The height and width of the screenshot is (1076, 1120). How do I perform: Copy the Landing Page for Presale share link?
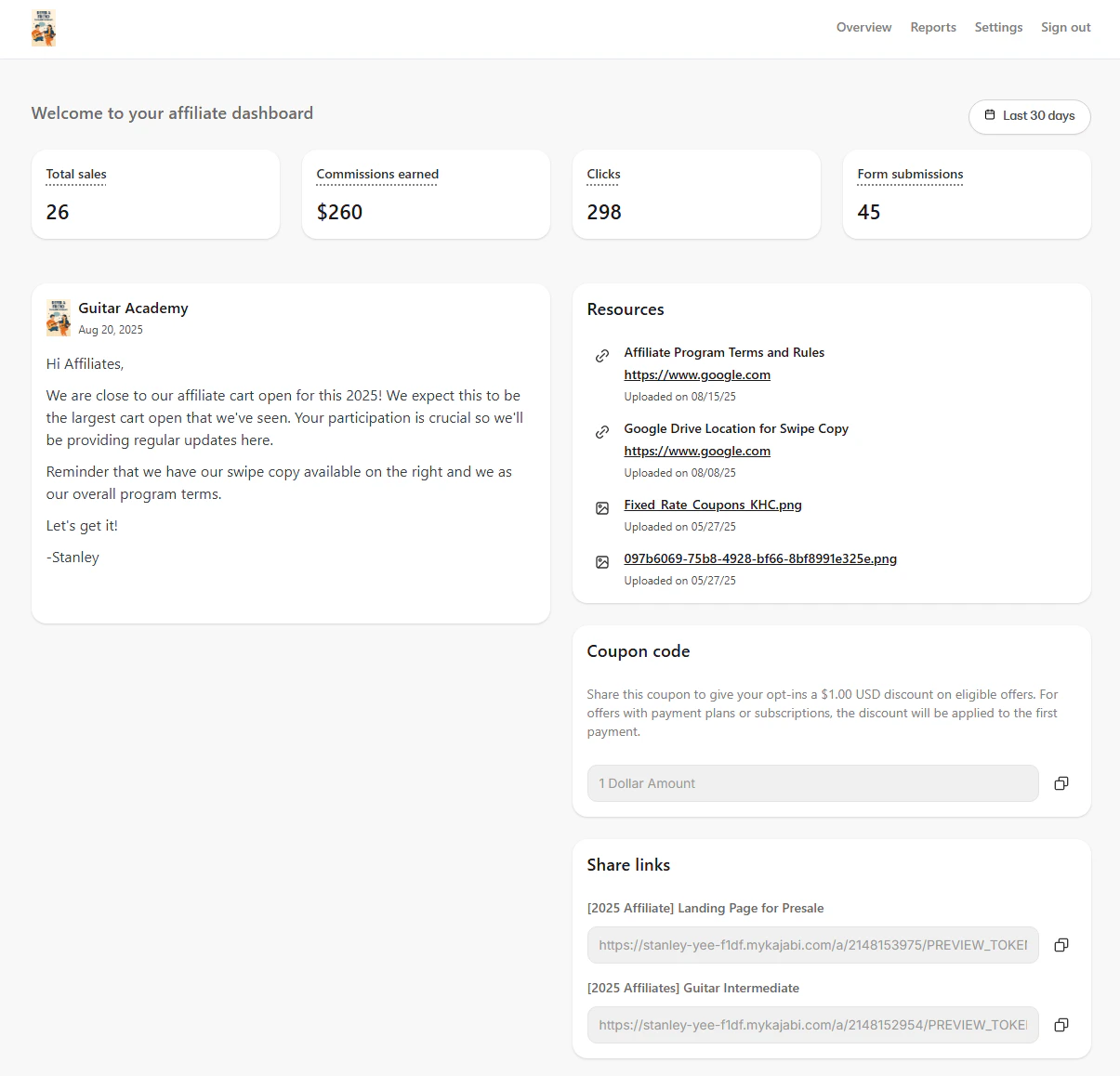click(x=1061, y=945)
